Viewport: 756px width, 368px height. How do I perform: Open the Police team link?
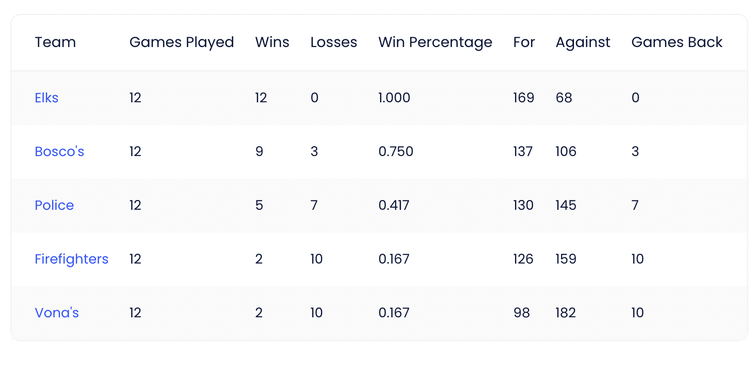click(54, 205)
